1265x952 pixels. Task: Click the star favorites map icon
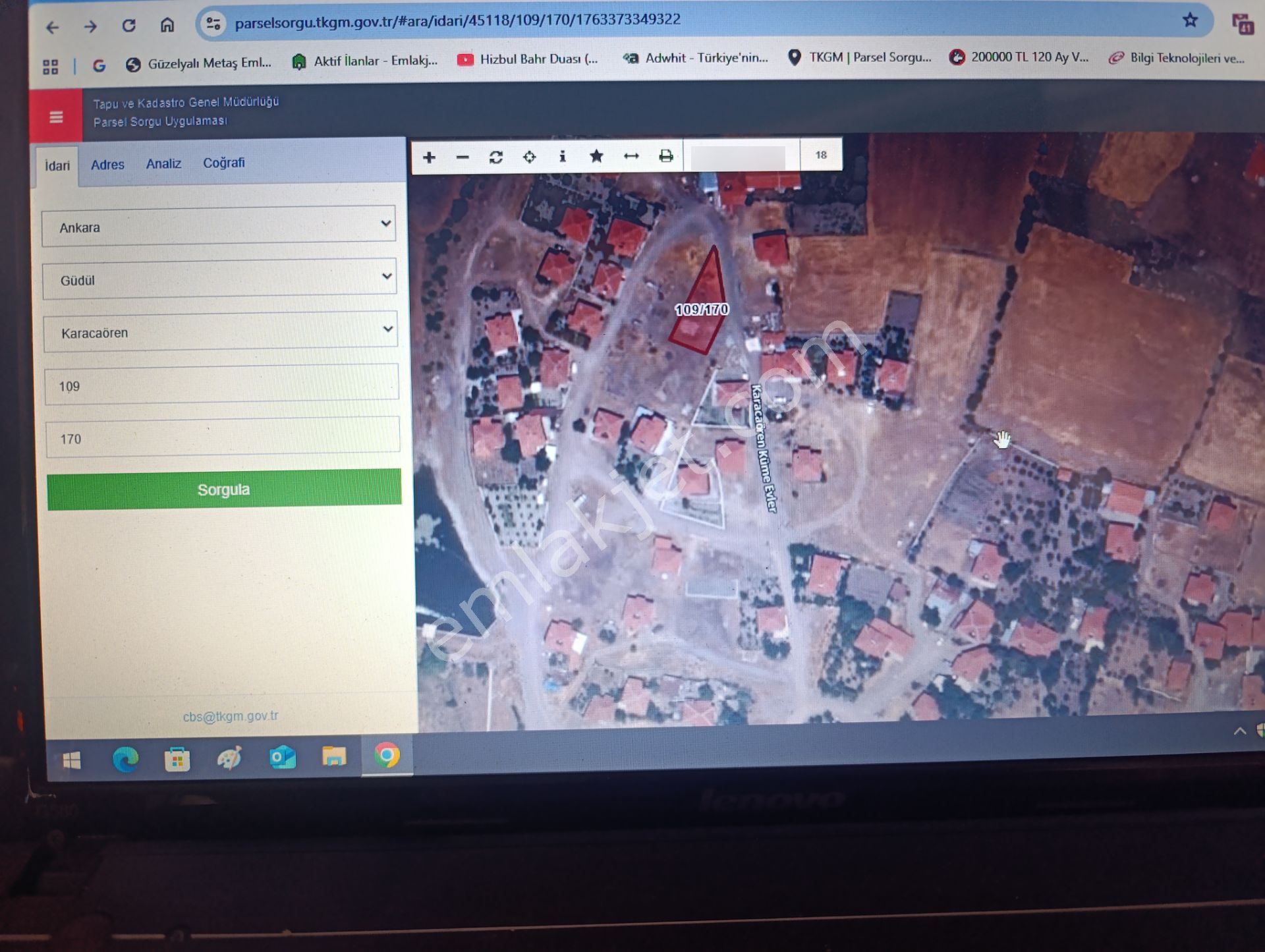click(596, 156)
